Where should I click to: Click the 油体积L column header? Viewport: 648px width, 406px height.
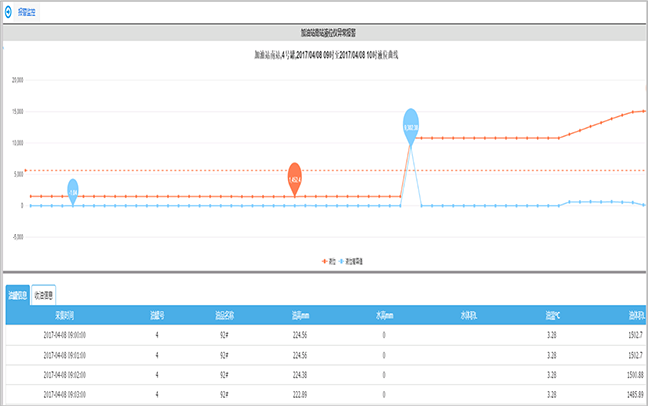(x=636, y=315)
